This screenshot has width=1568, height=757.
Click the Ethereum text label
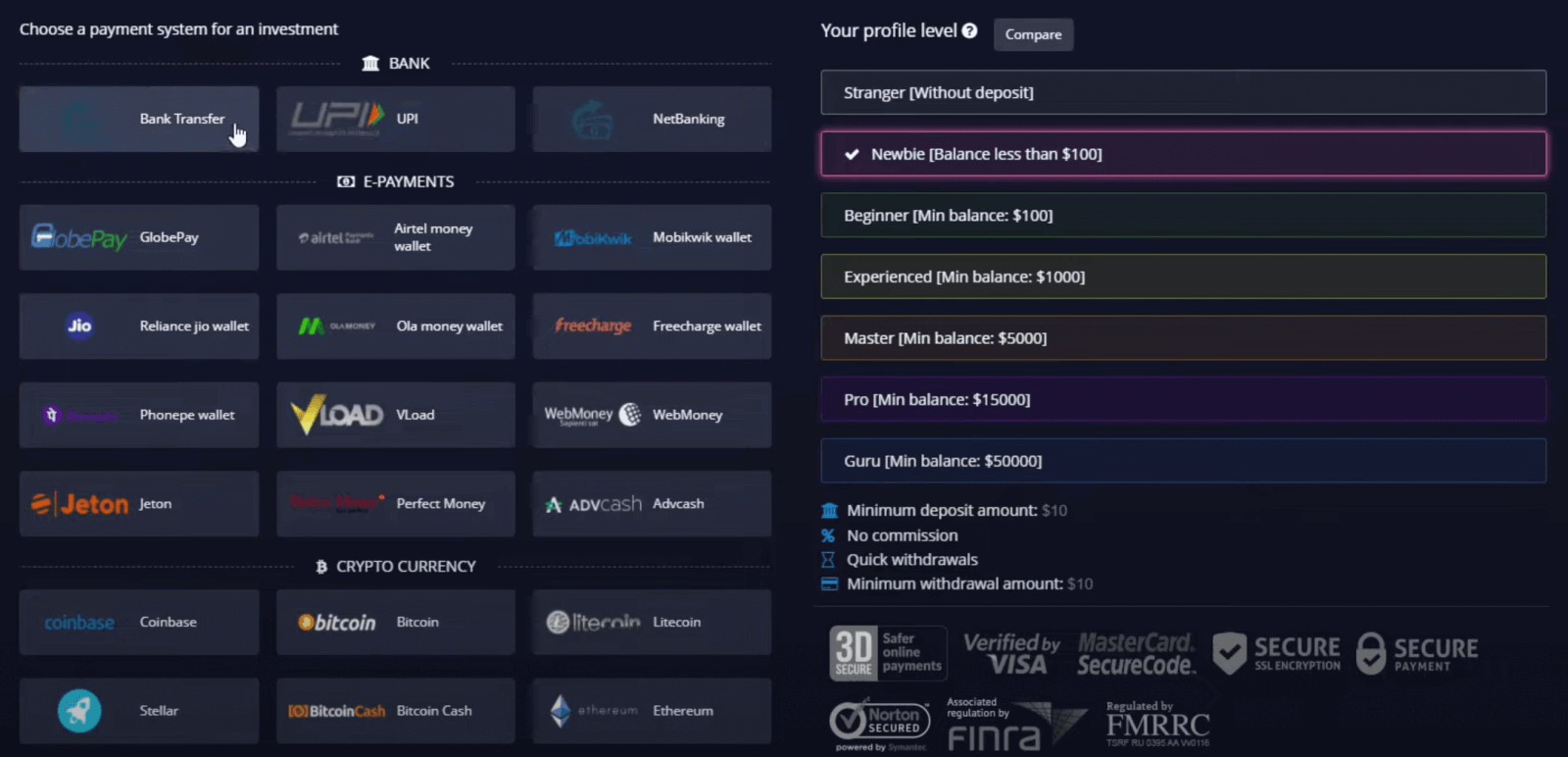(x=683, y=711)
